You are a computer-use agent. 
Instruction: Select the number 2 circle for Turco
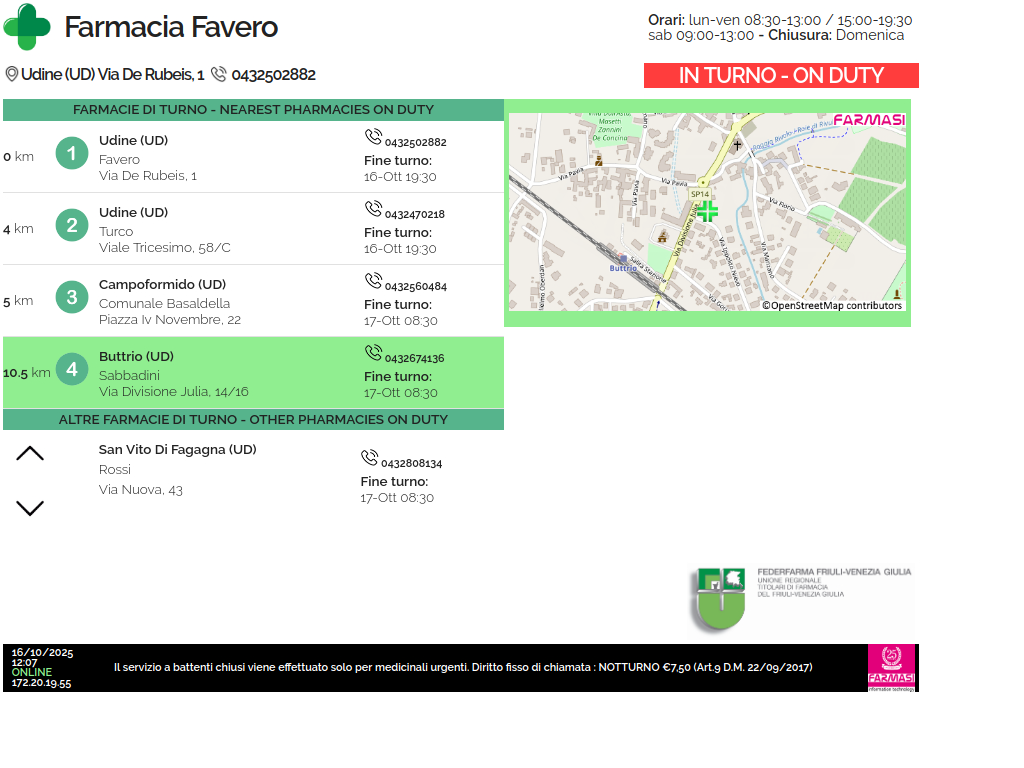coord(72,226)
